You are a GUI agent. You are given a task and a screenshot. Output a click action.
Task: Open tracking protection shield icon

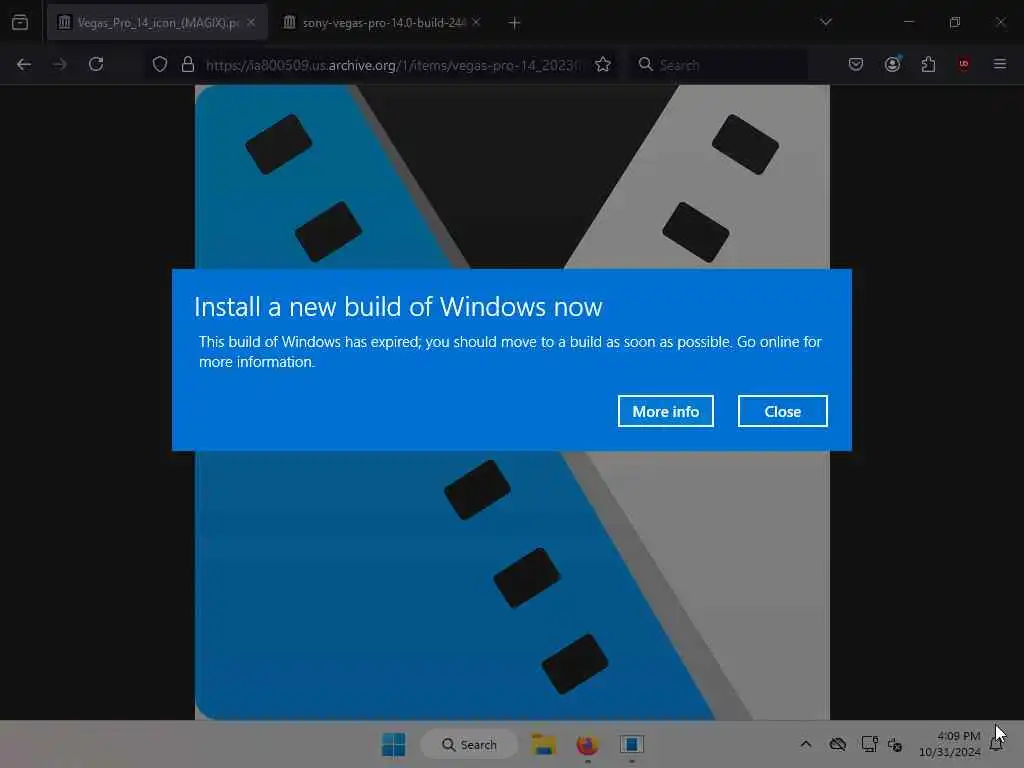(160, 65)
